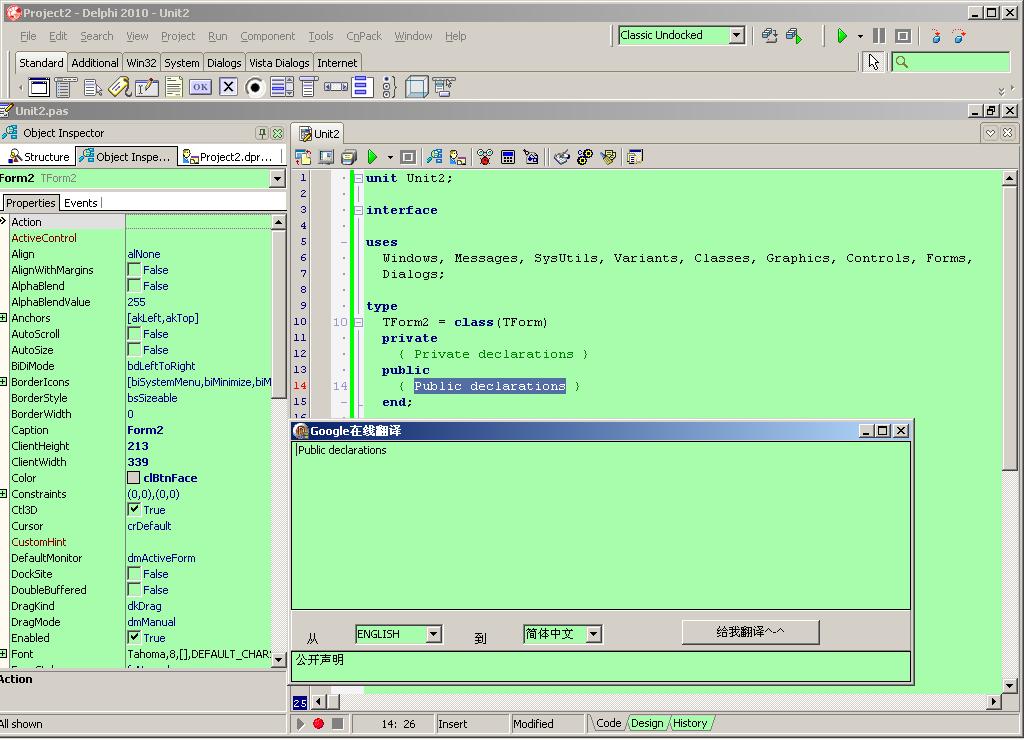Open the Classic Undocked desktop layout dropdown

click(737, 35)
